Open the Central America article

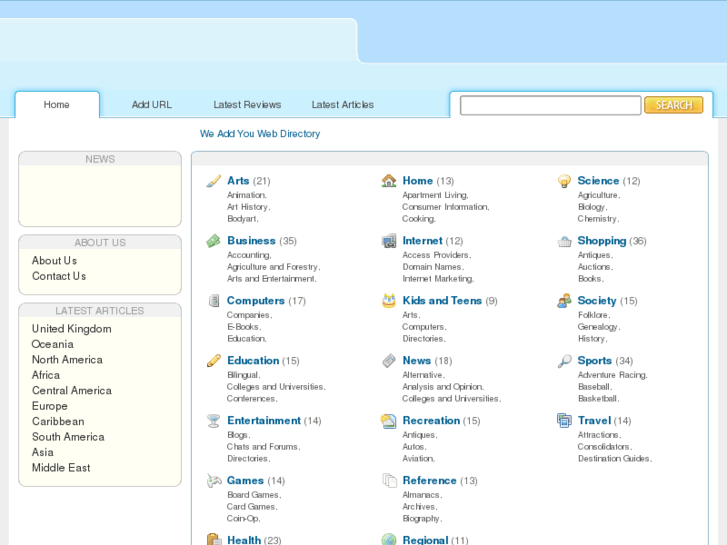point(72,391)
